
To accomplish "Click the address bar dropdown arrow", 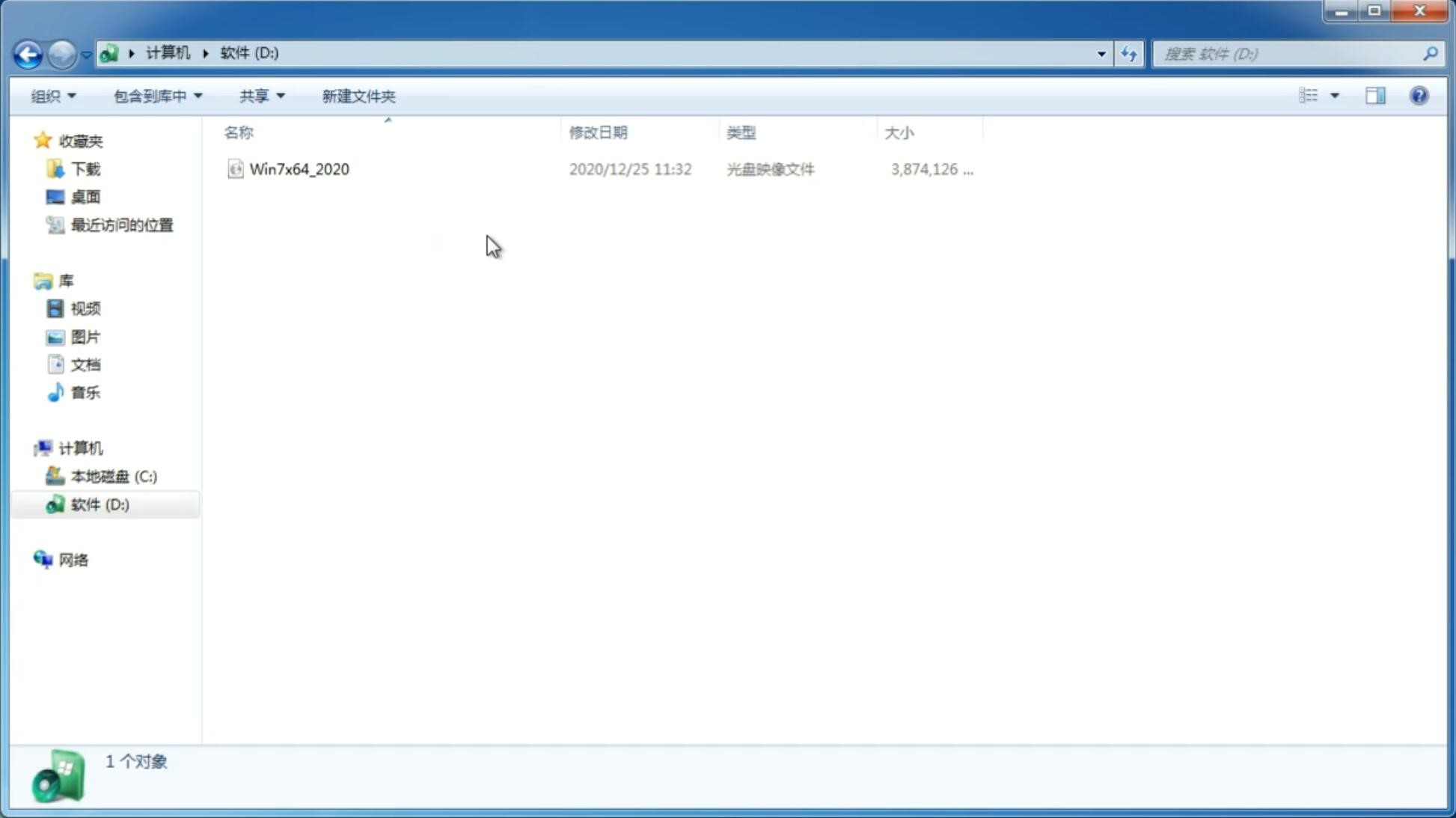I will [x=1100, y=52].
